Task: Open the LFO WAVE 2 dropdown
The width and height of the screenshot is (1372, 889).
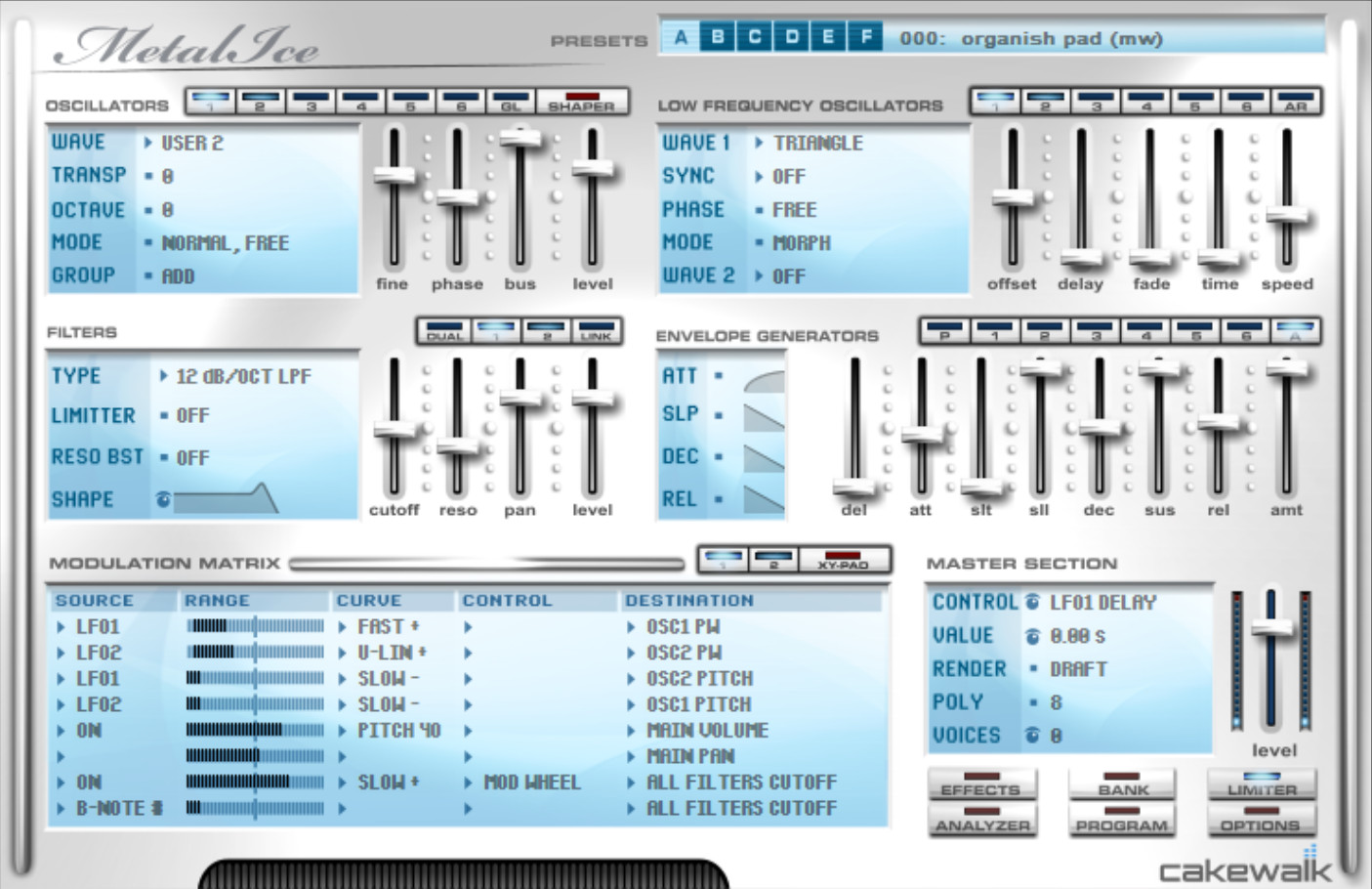Action: coord(780,276)
